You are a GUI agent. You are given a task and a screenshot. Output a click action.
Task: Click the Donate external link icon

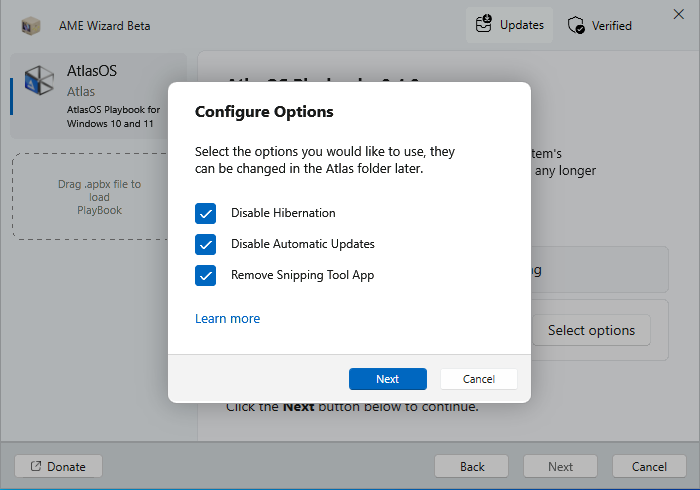tap(36, 466)
